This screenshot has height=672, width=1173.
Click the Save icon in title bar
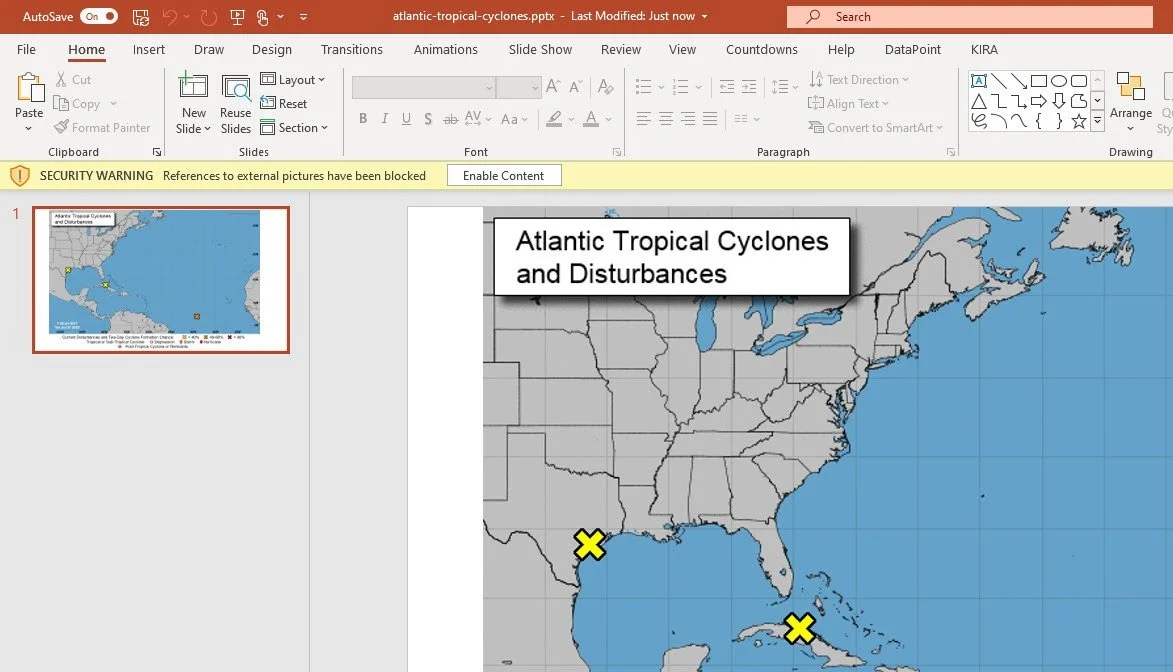click(141, 16)
